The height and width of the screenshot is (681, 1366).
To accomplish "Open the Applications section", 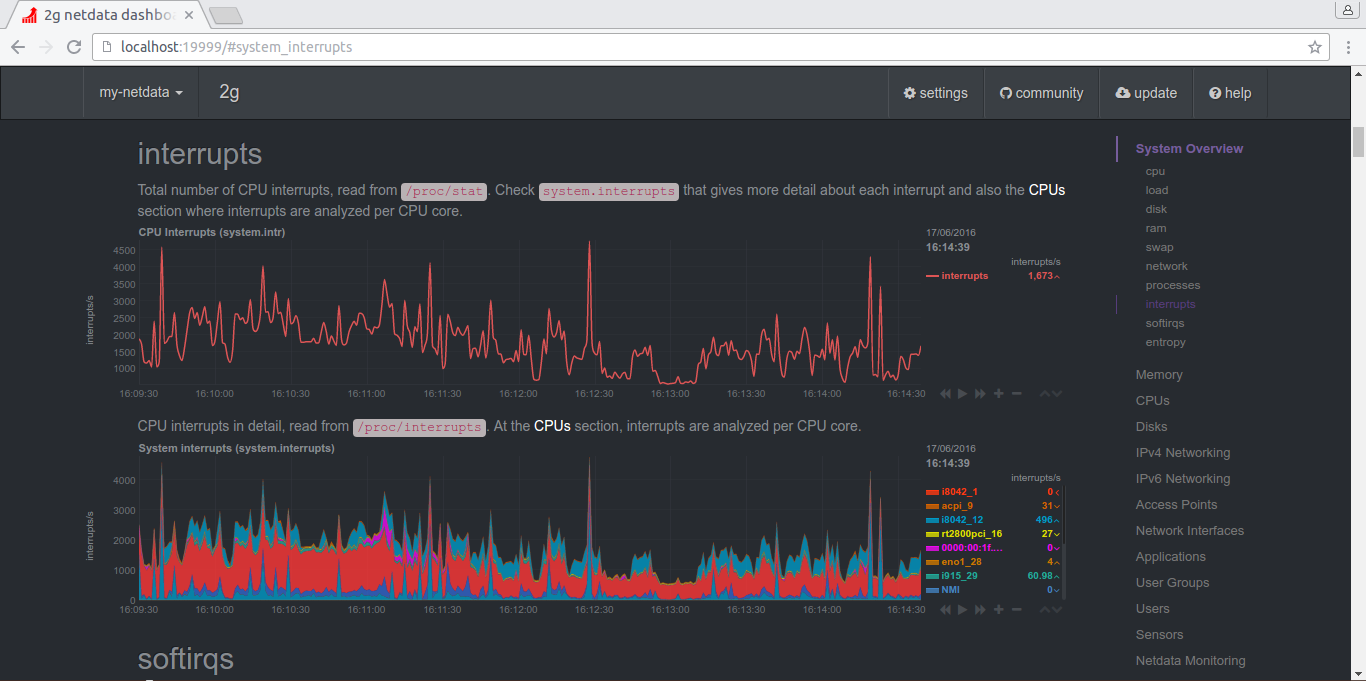I will coord(1171,557).
